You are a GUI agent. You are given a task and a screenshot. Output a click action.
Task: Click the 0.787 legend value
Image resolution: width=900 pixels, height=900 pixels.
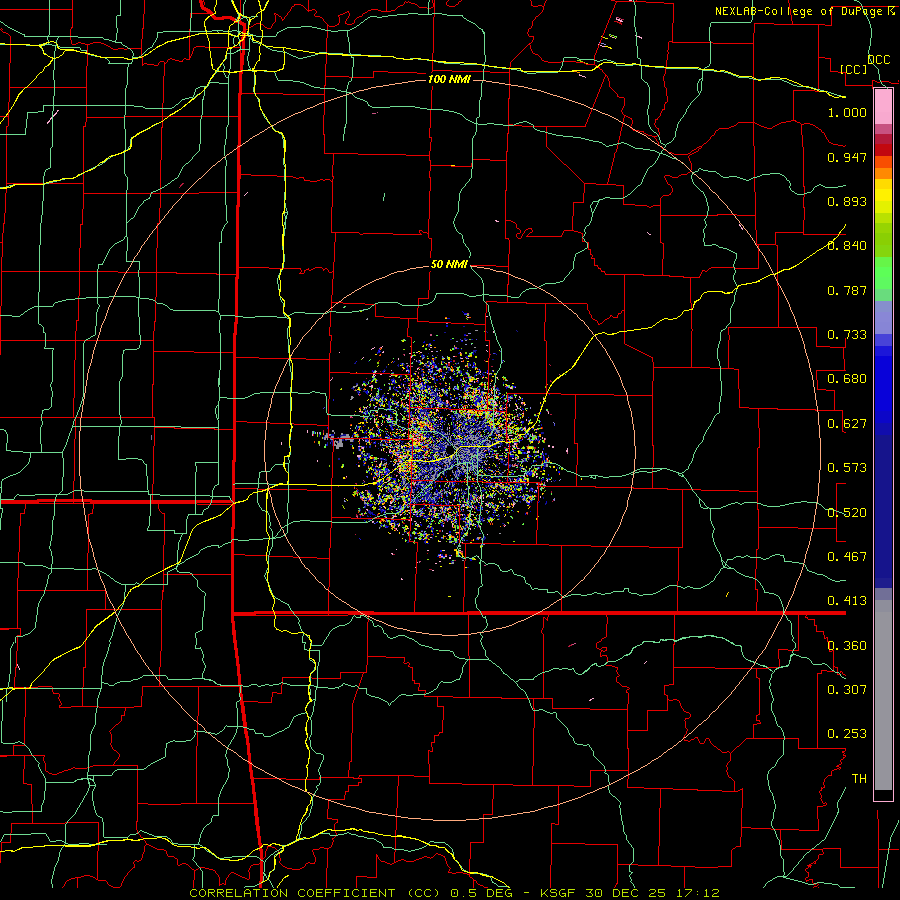tap(847, 290)
